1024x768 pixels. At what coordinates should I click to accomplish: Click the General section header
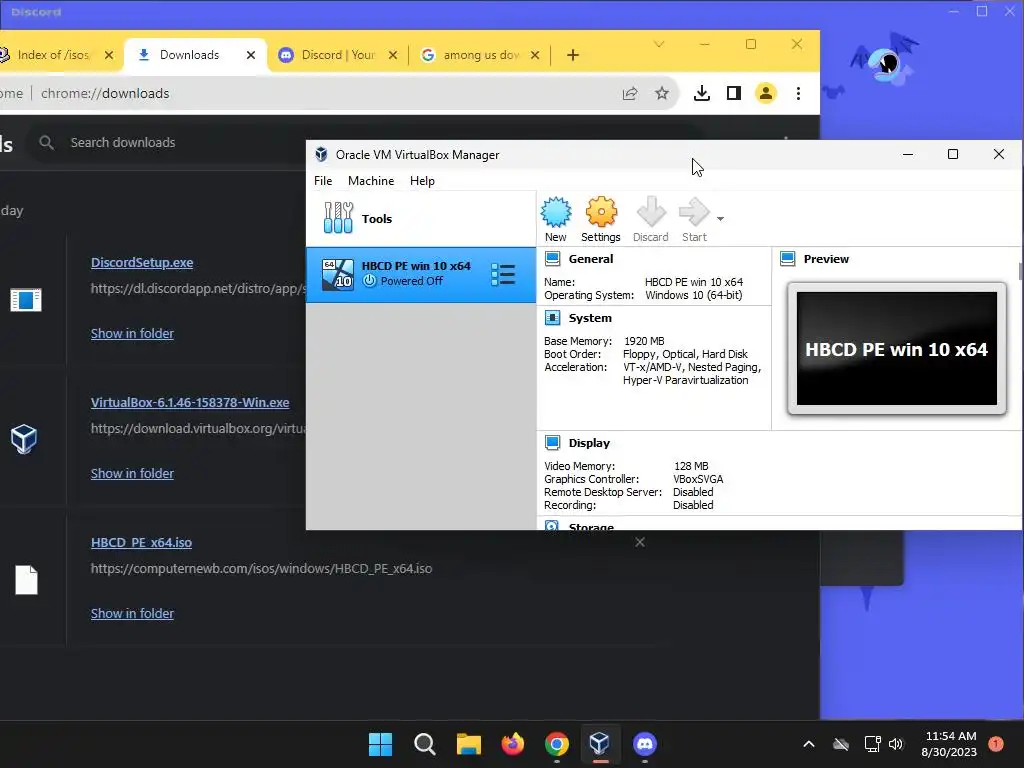[590, 259]
